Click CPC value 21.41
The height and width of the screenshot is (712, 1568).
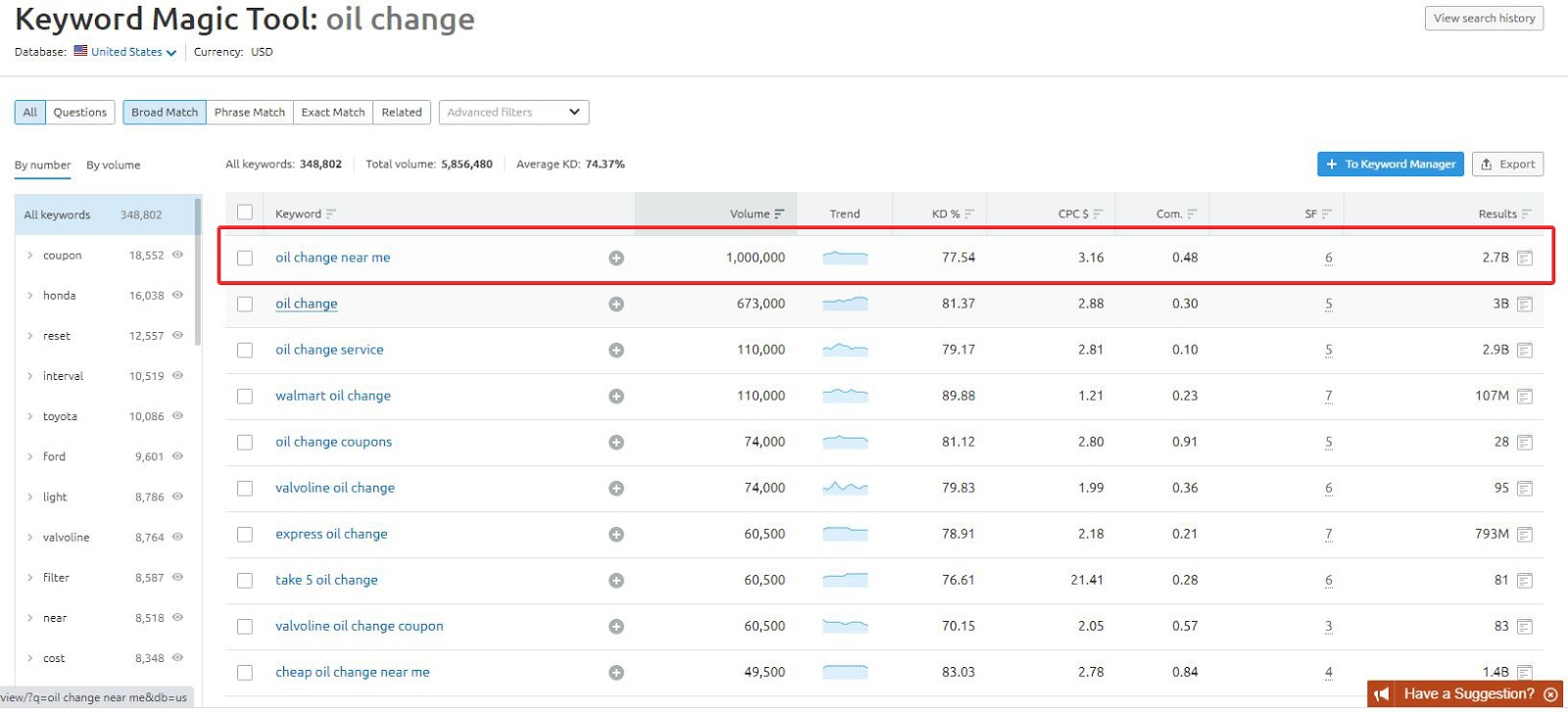click(1087, 580)
